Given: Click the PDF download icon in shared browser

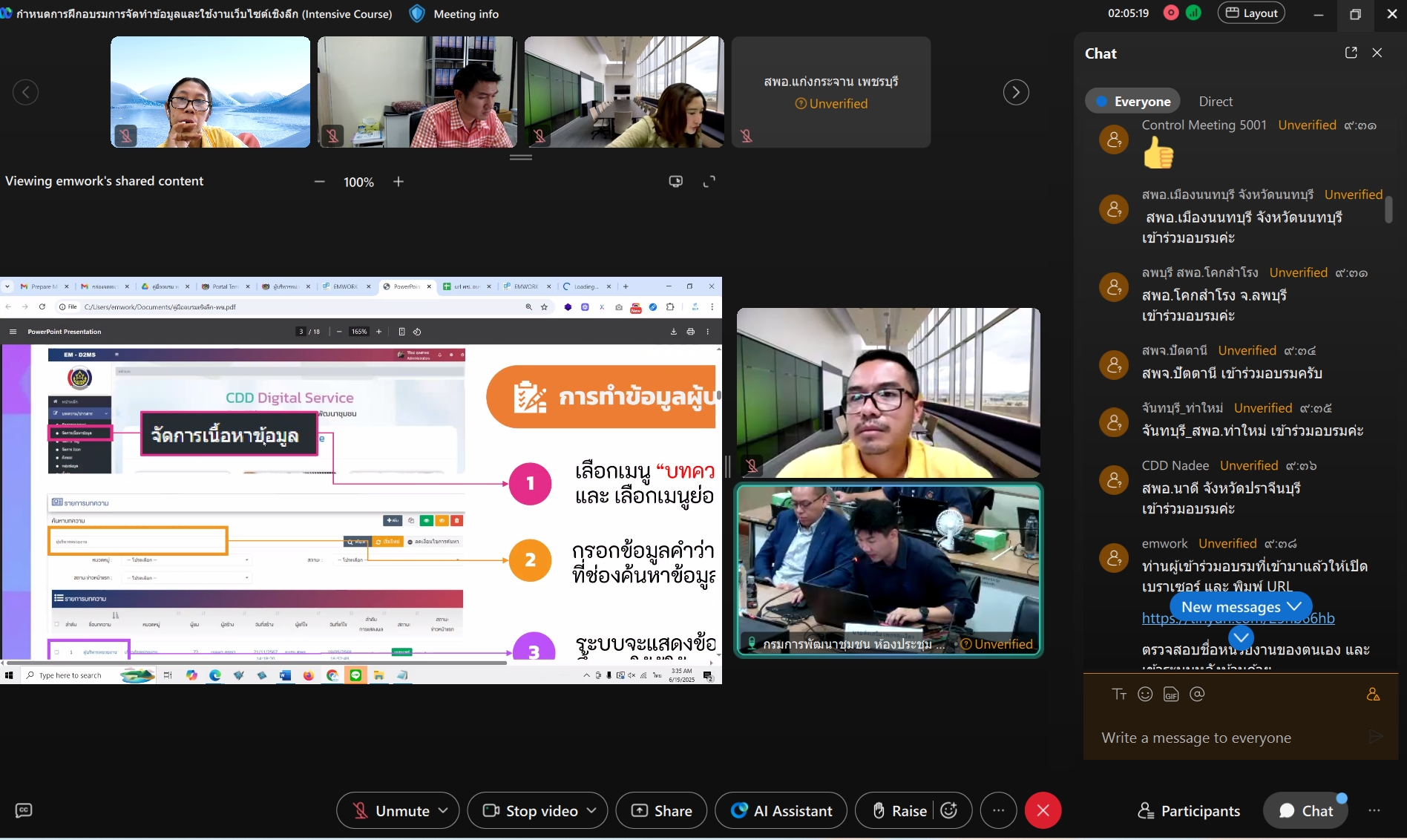Looking at the screenshot, I should (x=674, y=332).
